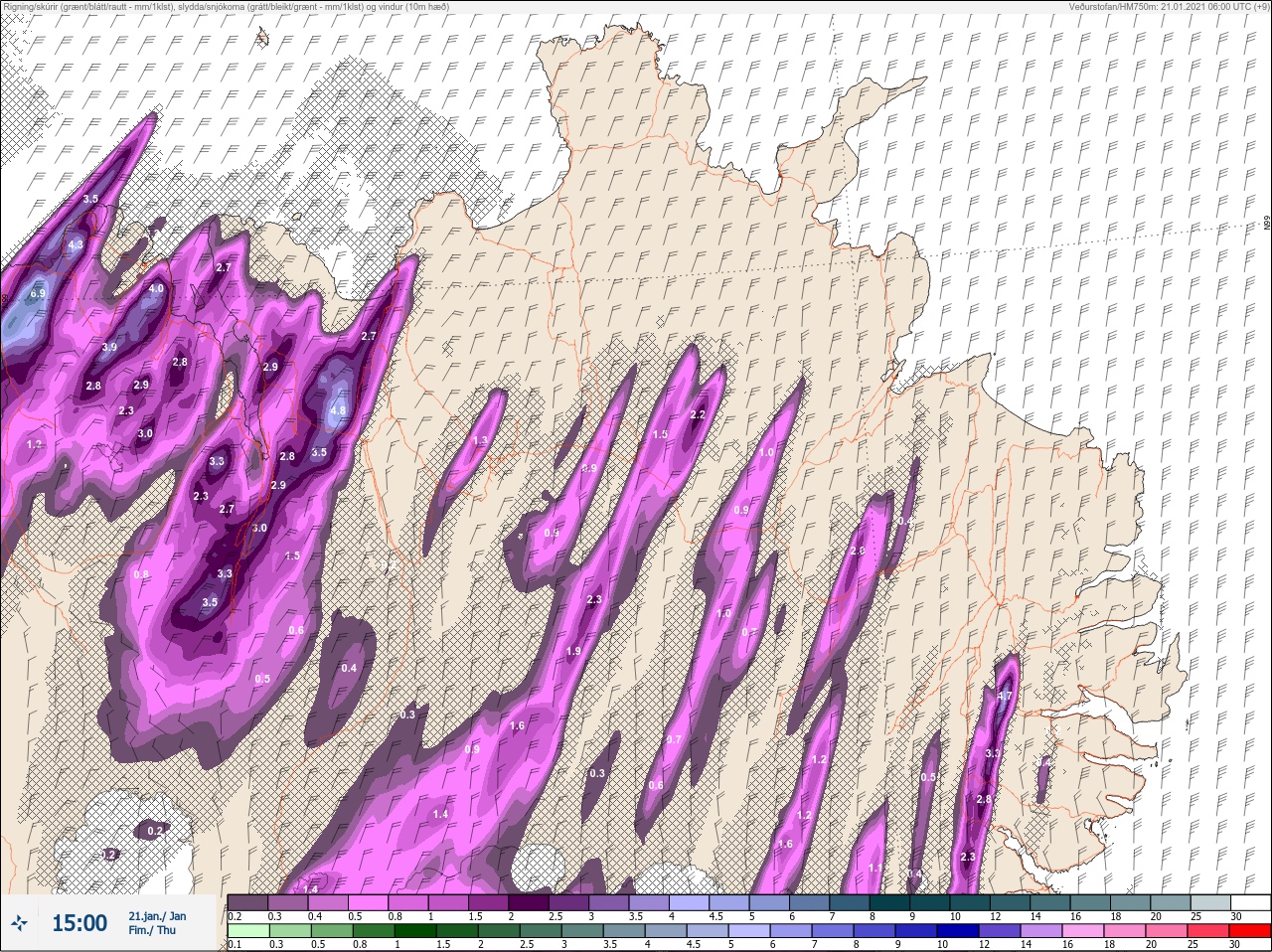Select upper legend light blue swatch at 4
This screenshot has height=952, width=1272.
point(691,901)
